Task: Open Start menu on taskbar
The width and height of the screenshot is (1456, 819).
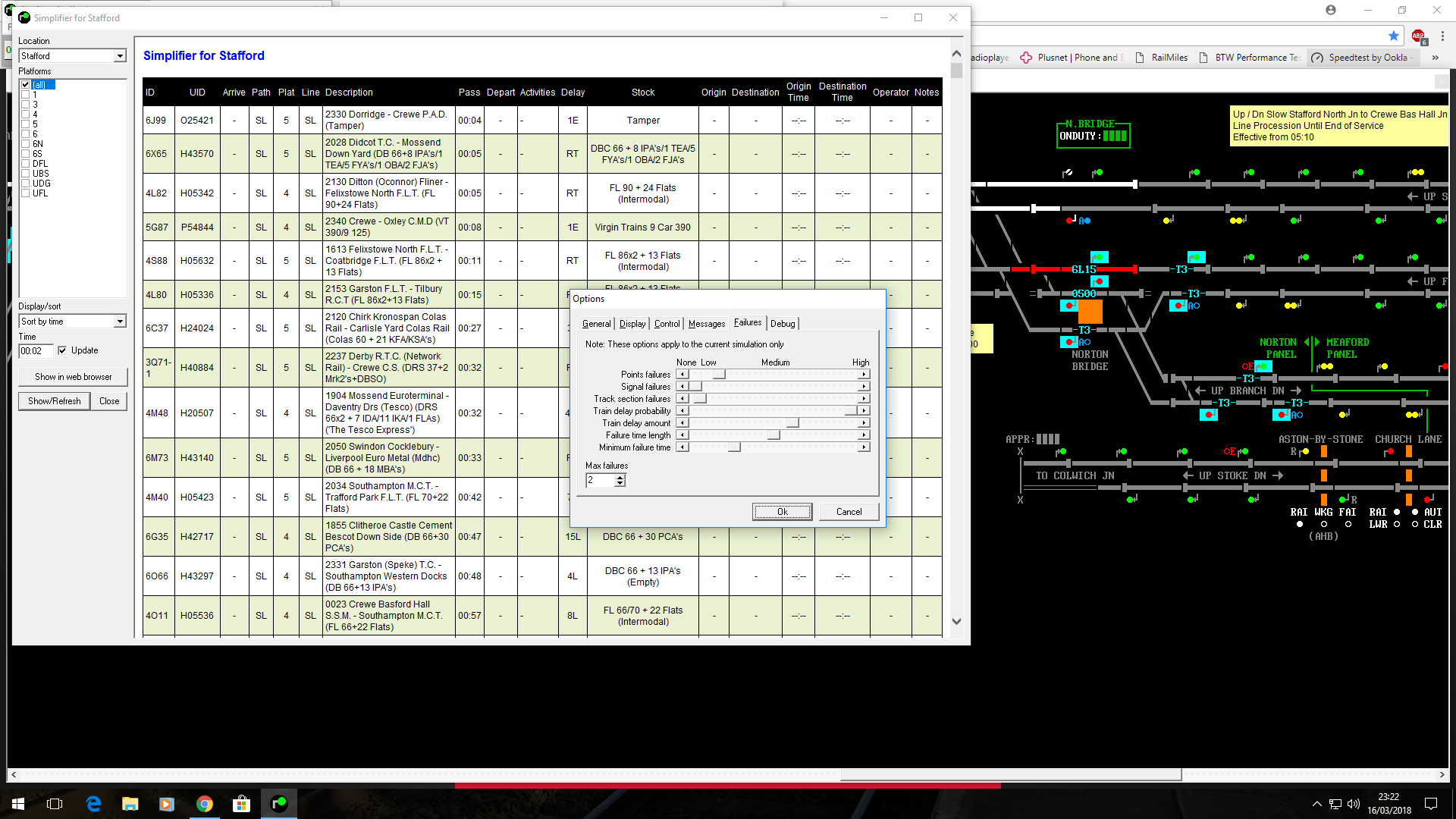Action: point(18,804)
